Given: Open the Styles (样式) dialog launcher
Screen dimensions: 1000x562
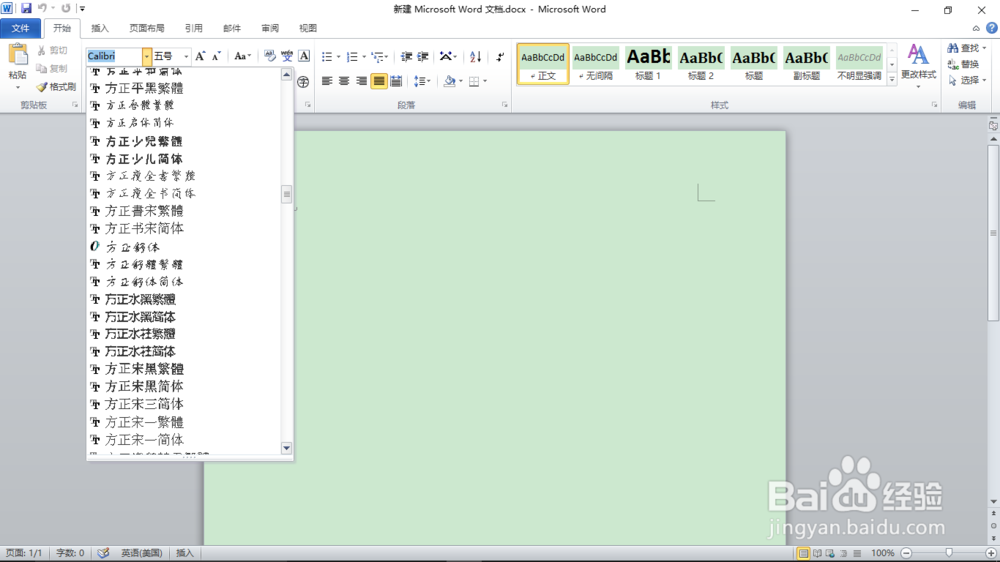Looking at the screenshot, I should pyautogui.click(x=934, y=105).
